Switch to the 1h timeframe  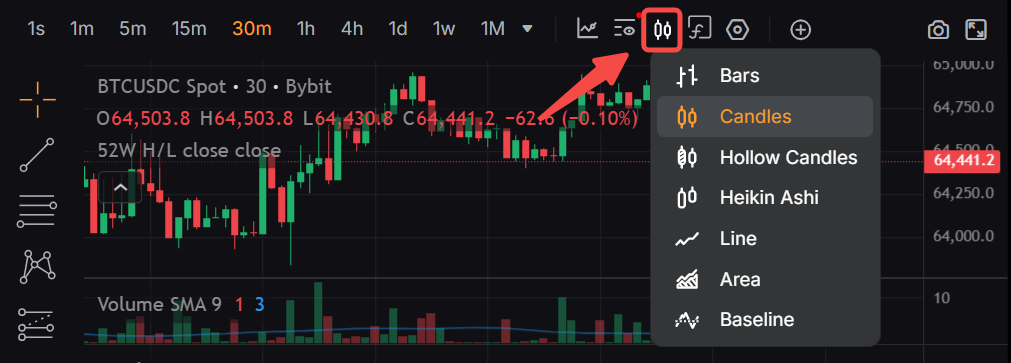tap(306, 30)
